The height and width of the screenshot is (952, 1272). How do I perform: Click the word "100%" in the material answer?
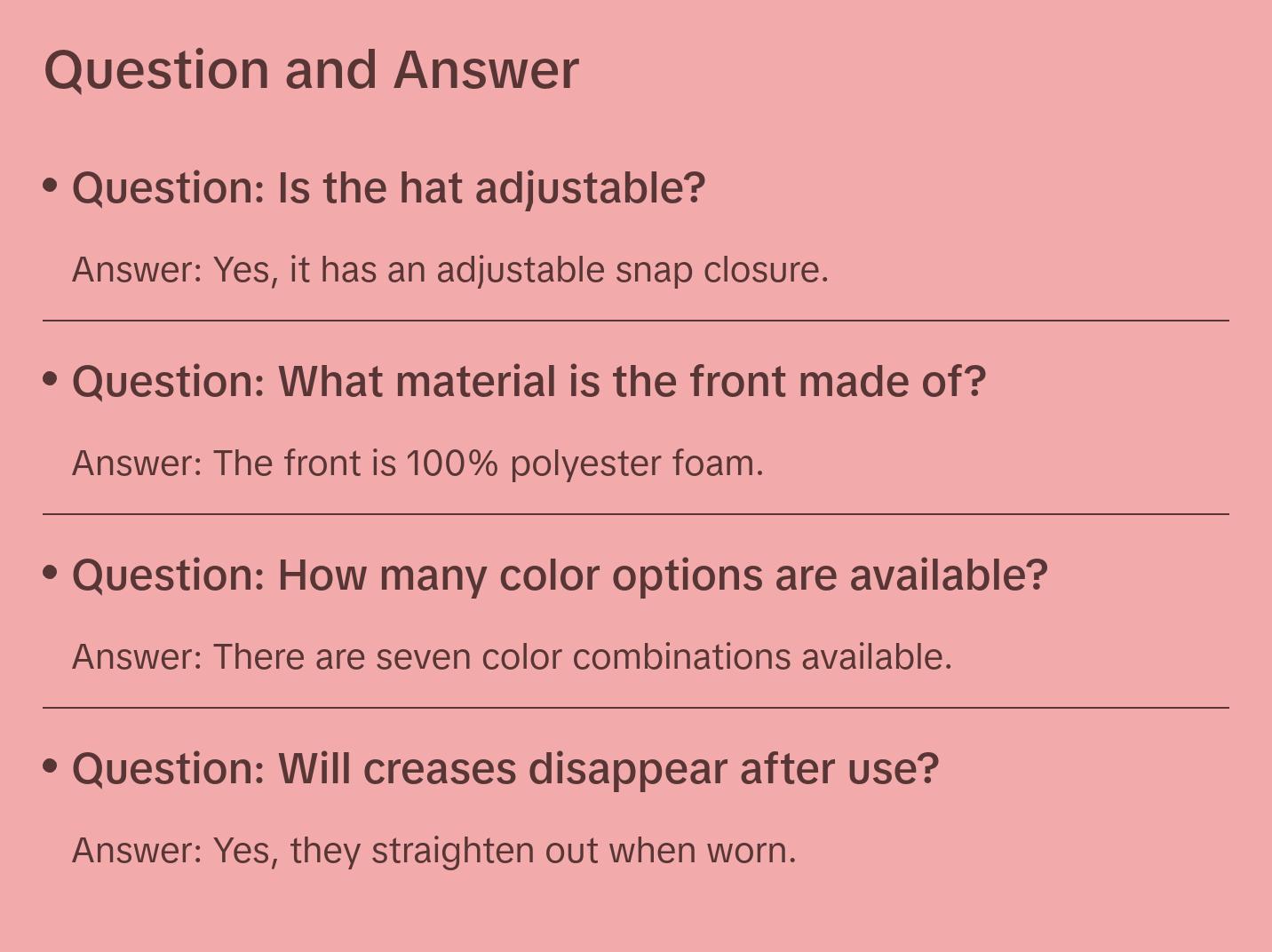coord(452,464)
